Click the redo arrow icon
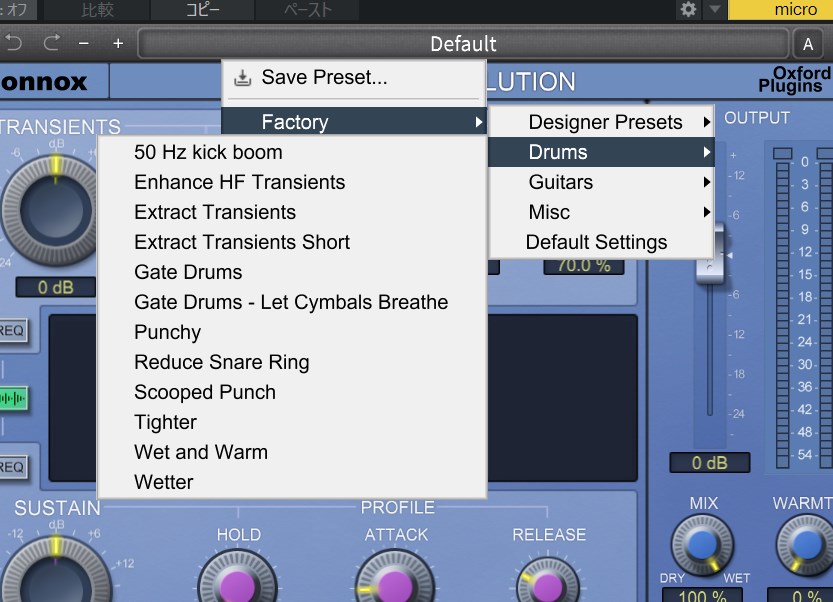 coord(51,43)
